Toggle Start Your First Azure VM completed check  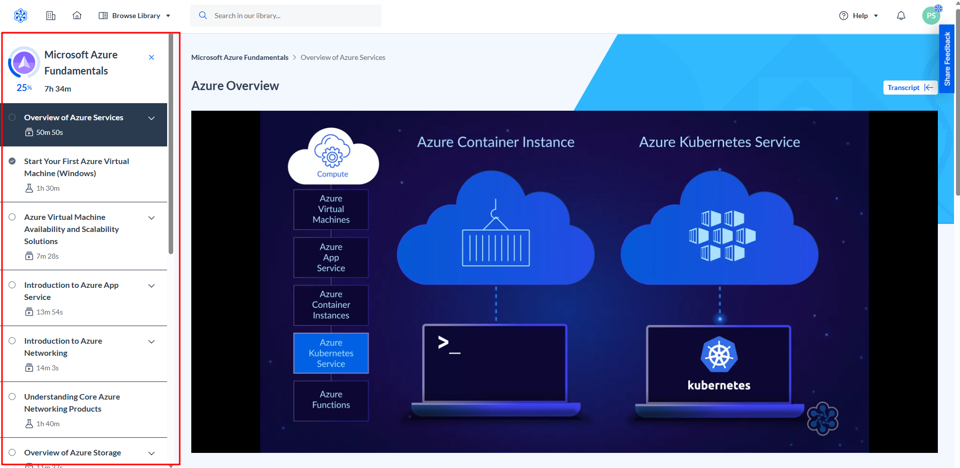pyautogui.click(x=12, y=161)
